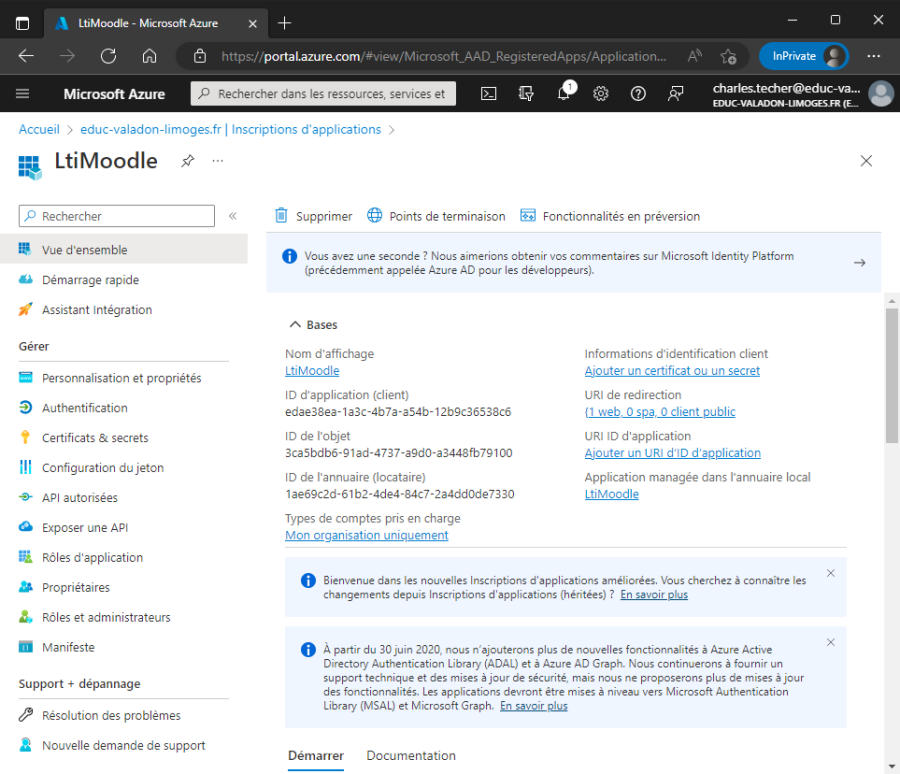Refresh the browser page

point(108,56)
